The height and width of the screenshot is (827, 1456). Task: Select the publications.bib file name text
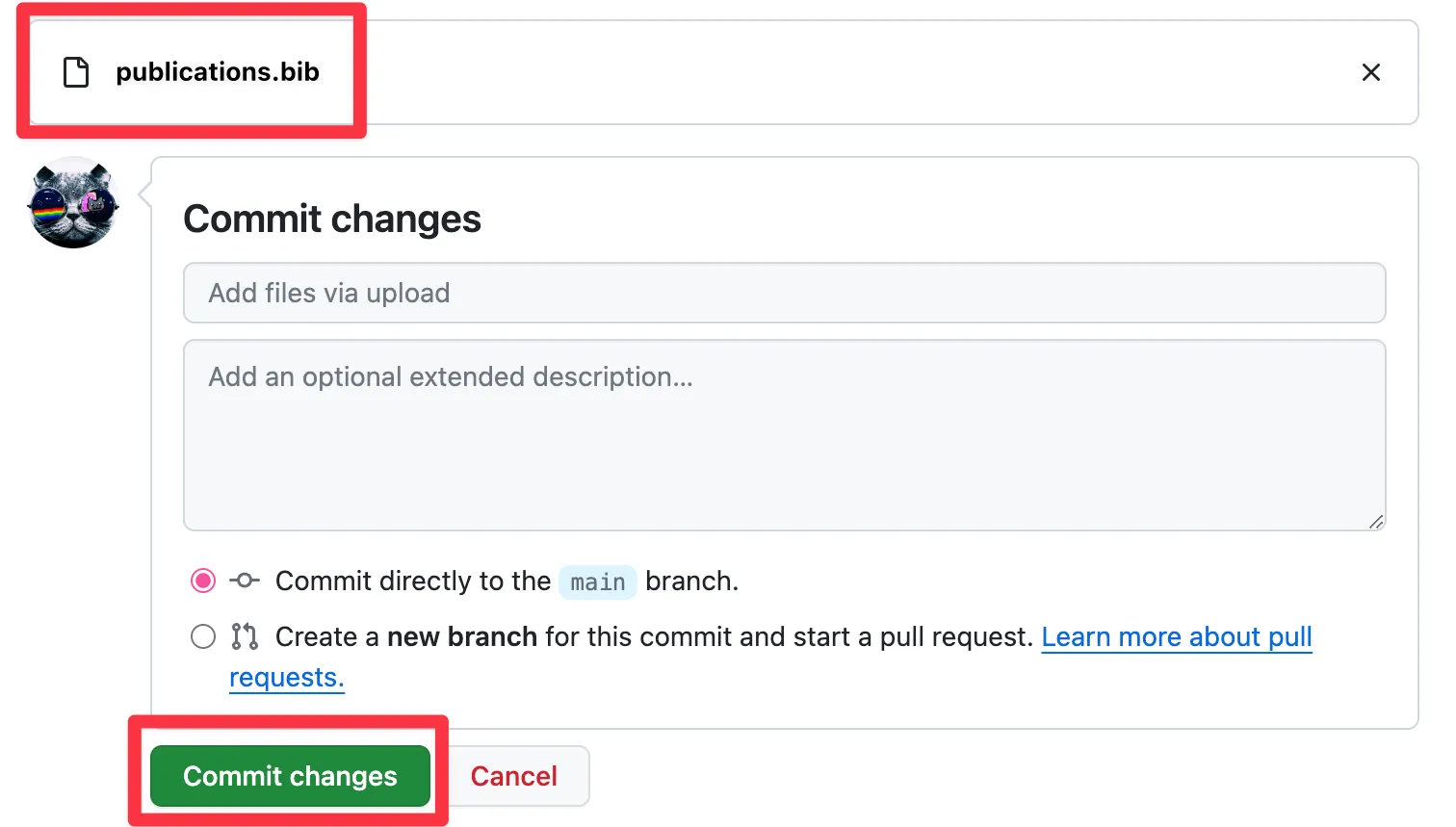click(217, 71)
